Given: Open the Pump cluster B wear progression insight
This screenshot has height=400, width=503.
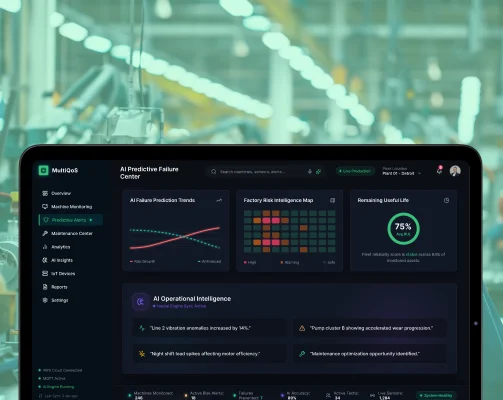Looking at the screenshot, I should 370,328.
